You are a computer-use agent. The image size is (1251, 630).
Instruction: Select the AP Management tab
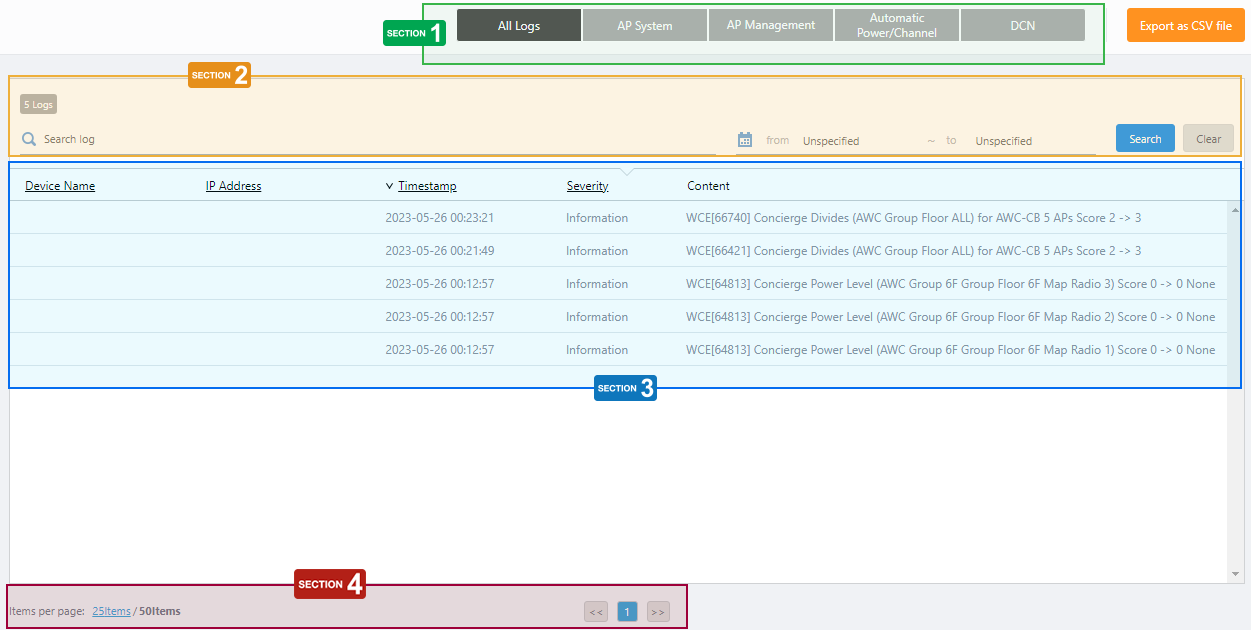(x=770, y=26)
